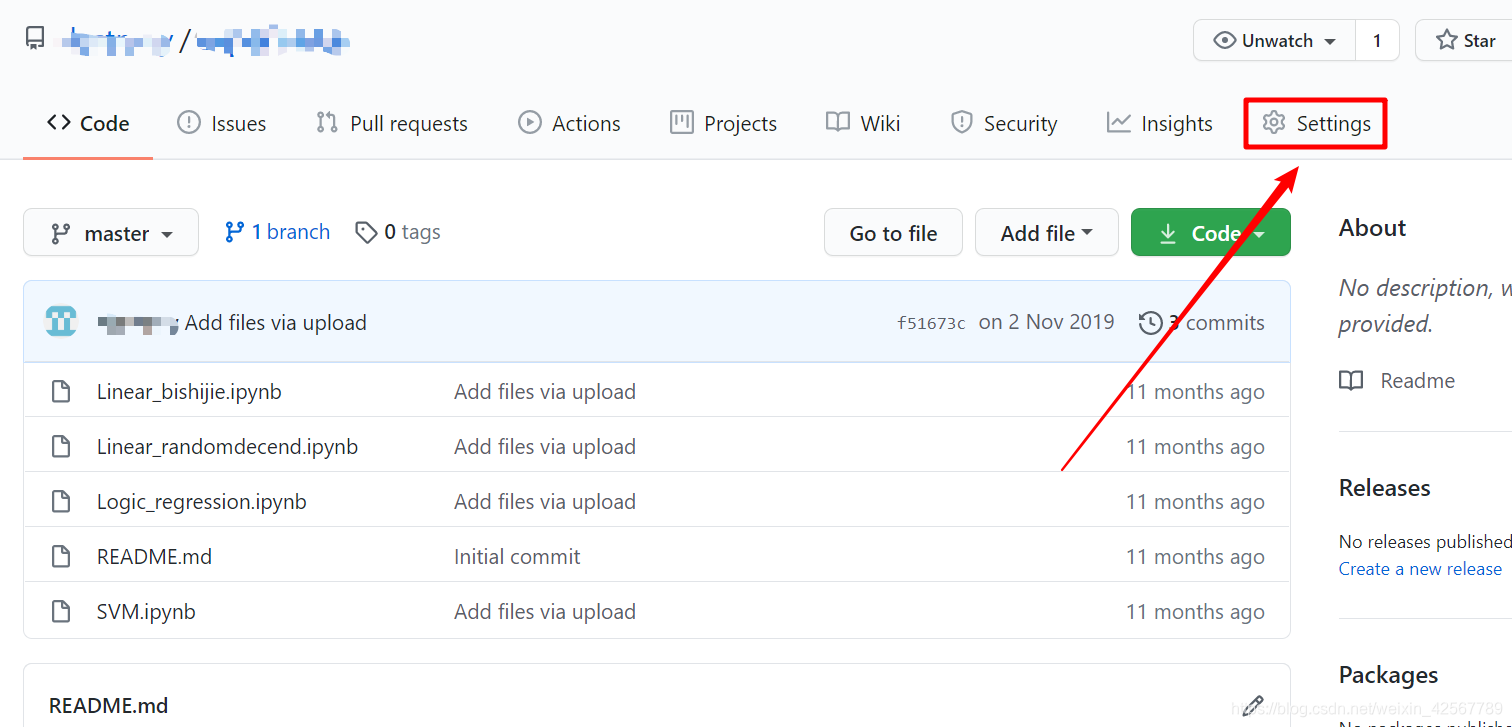Screen dimensions: 1512x727
Task: Click the Insights graph icon
Action: coord(1118,122)
